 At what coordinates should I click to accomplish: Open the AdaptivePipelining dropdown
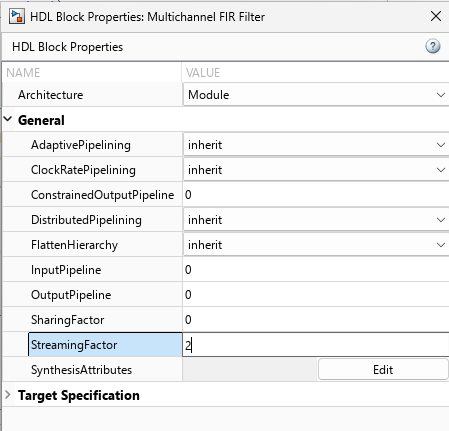click(316, 145)
